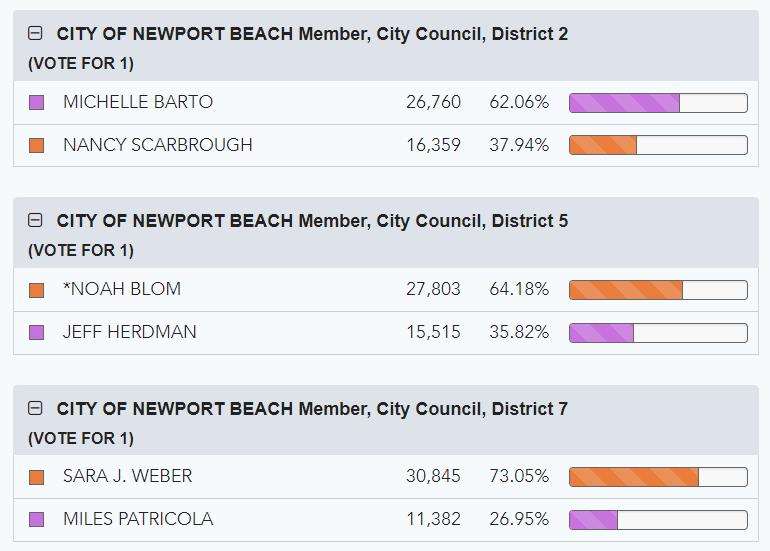
Task: Collapse the District 7 council race
Action: (36, 409)
